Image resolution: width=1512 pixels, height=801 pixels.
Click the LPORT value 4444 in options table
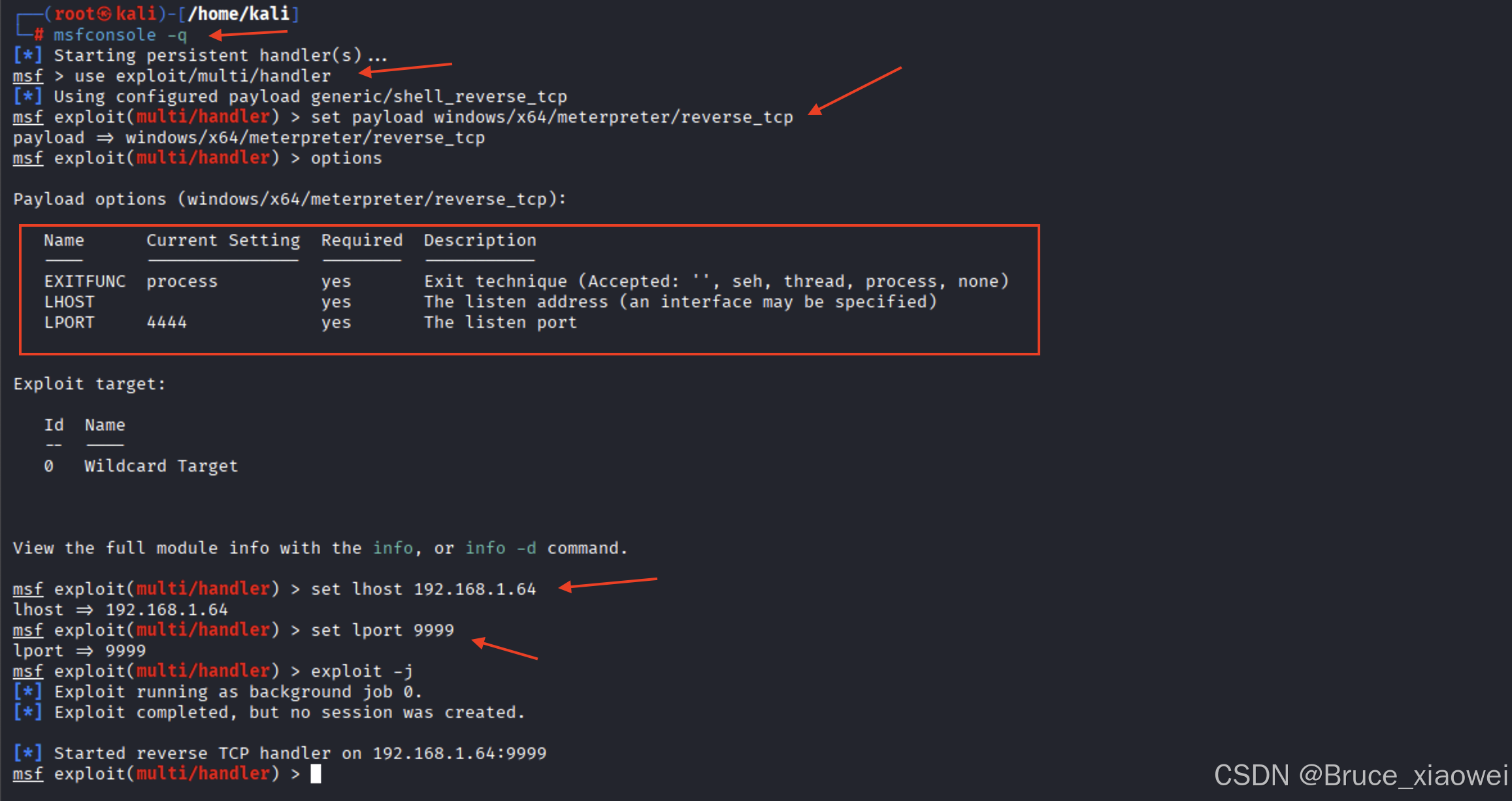167,322
